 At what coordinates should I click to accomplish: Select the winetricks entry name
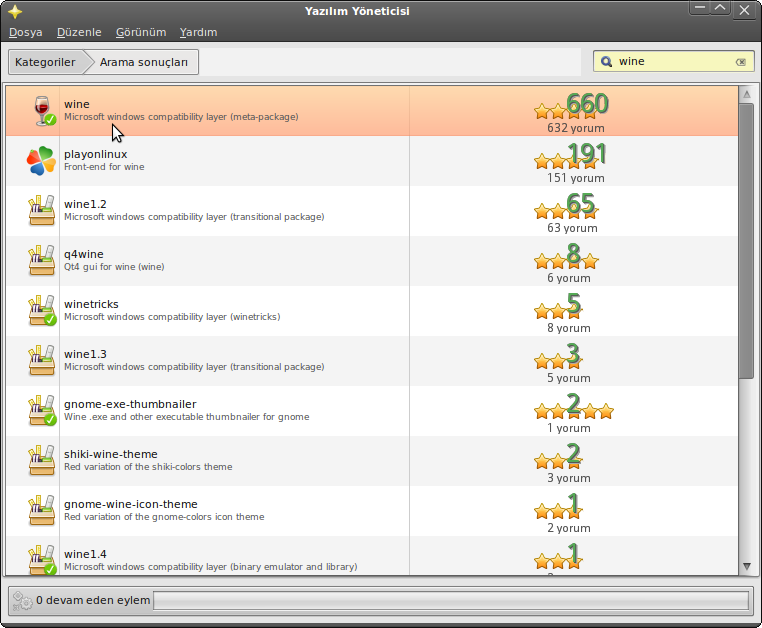pyautogui.click(x=91, y=304)
